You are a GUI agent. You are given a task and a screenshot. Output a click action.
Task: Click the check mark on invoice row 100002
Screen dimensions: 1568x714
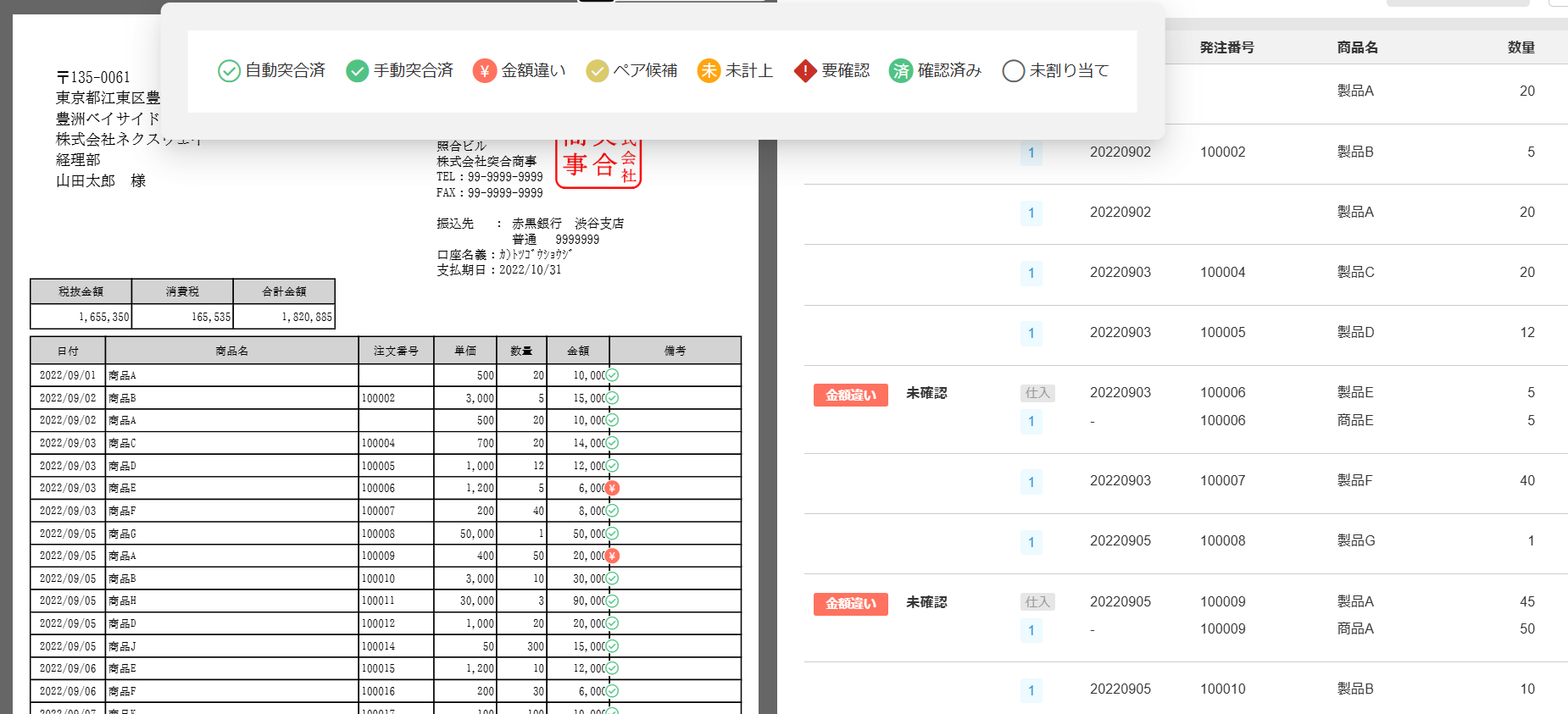click(612, 398)
